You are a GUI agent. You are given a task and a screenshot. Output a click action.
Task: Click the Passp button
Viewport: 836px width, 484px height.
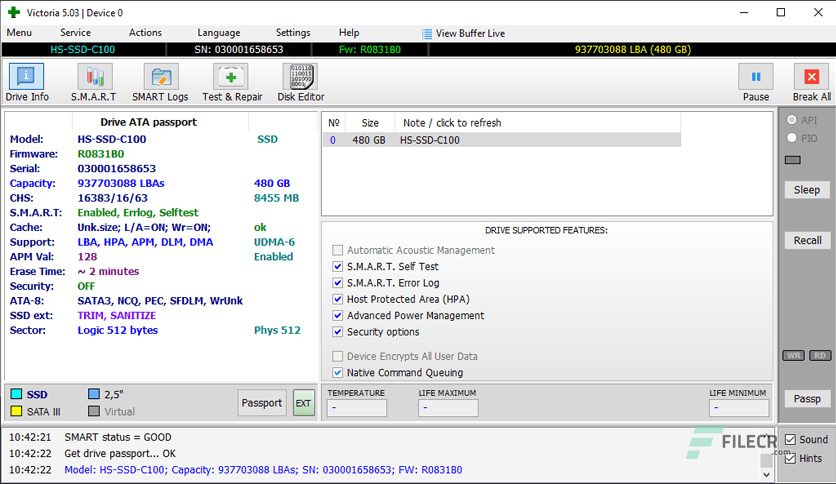pyautogui.click(x=807, y=399)
